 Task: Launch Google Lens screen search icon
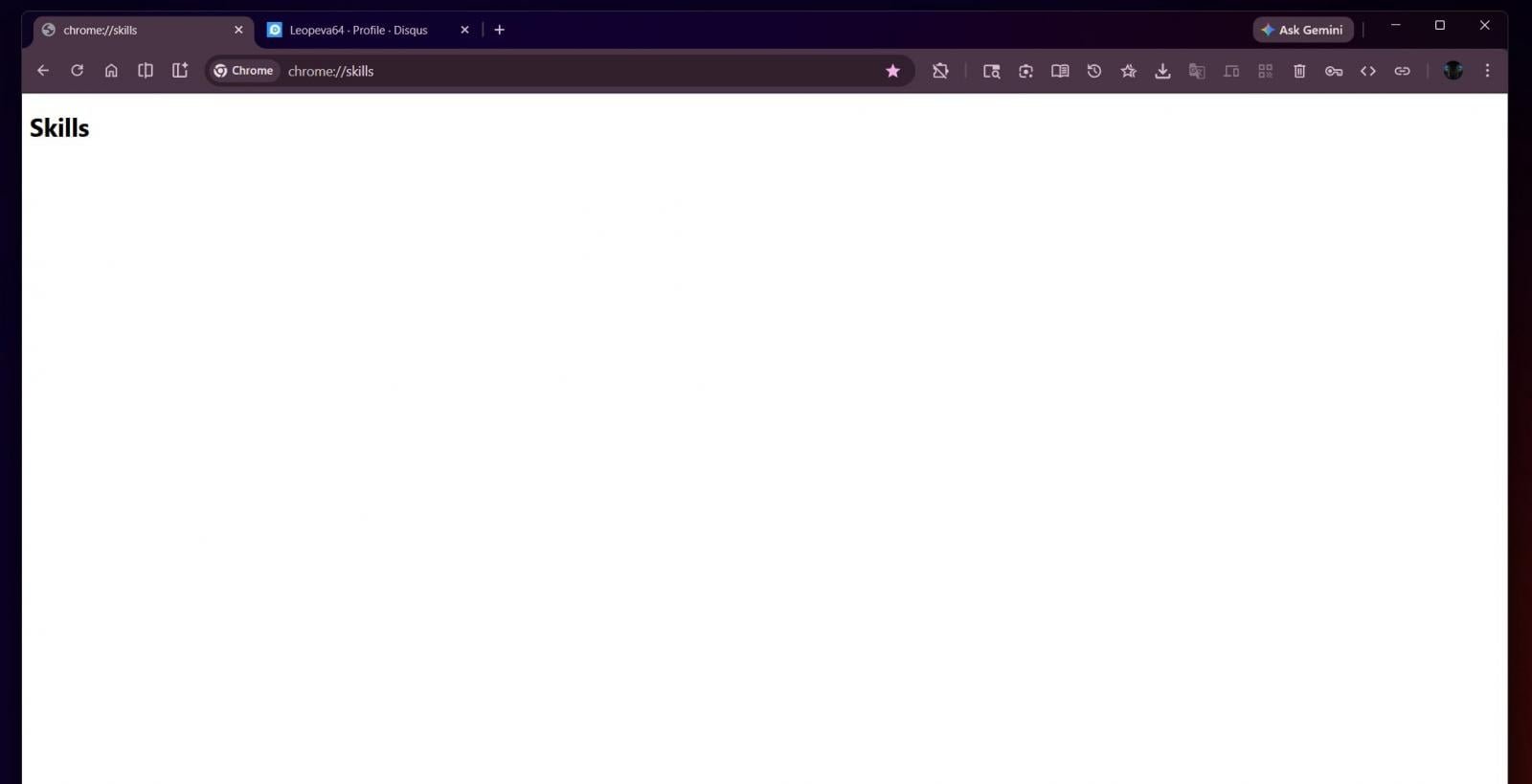(x=1025, y=71)
